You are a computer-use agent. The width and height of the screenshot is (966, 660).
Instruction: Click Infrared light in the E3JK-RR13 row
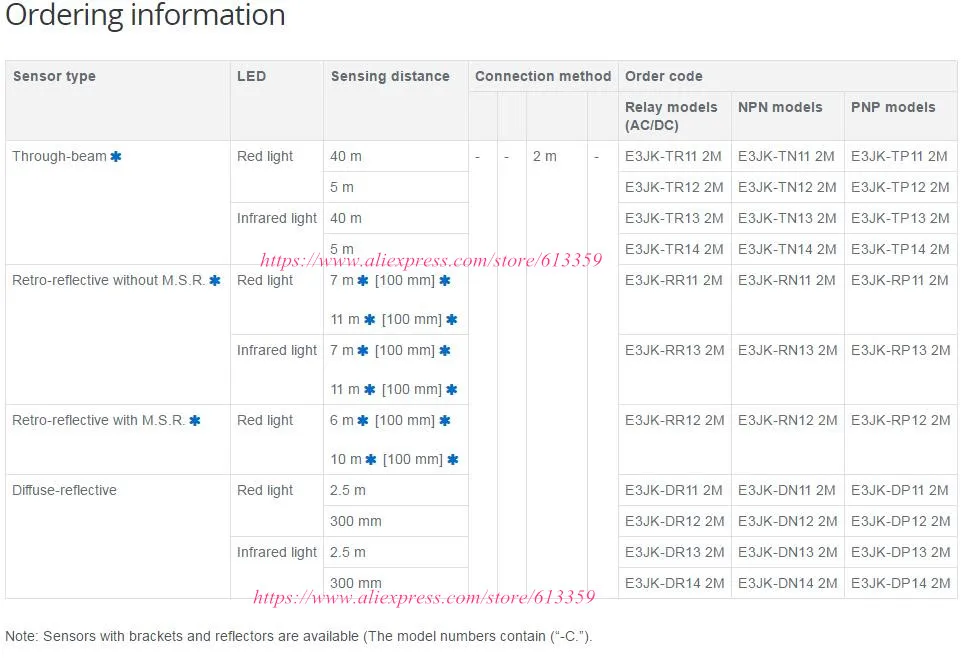point(277,350)
